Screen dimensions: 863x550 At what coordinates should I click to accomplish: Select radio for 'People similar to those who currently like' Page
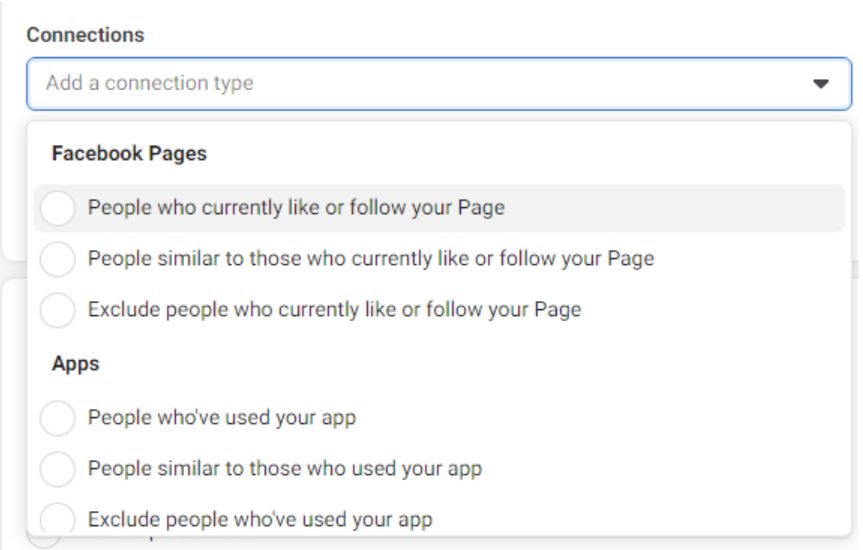pos(58,259)
